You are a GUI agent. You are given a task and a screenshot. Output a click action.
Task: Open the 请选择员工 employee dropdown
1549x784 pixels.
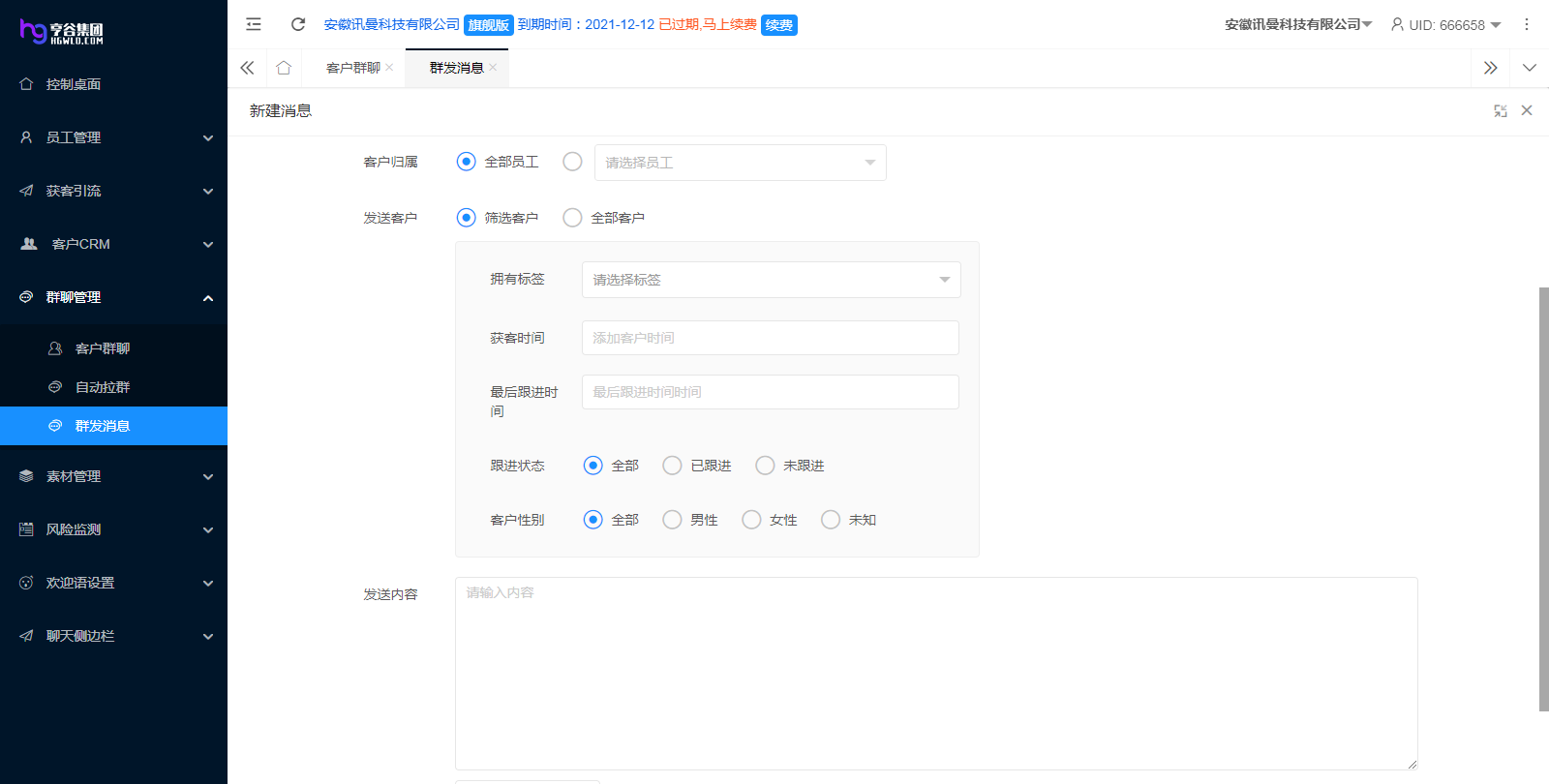click(x=740, y=163)
